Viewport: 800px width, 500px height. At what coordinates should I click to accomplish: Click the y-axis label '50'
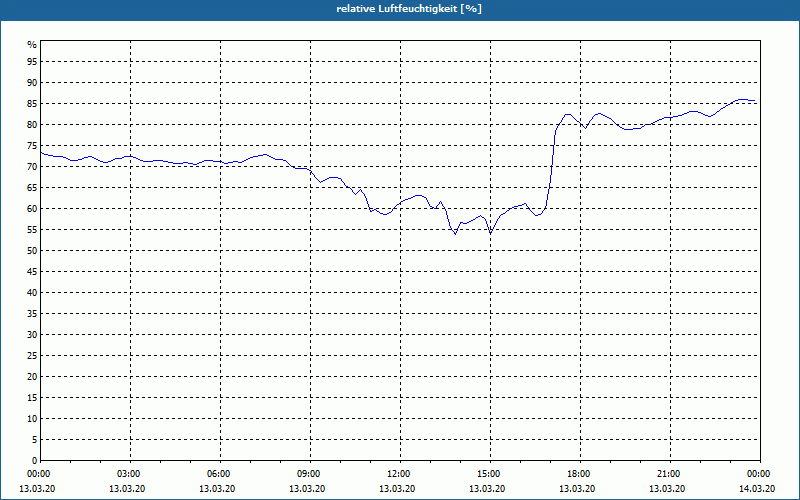(32, 251)
